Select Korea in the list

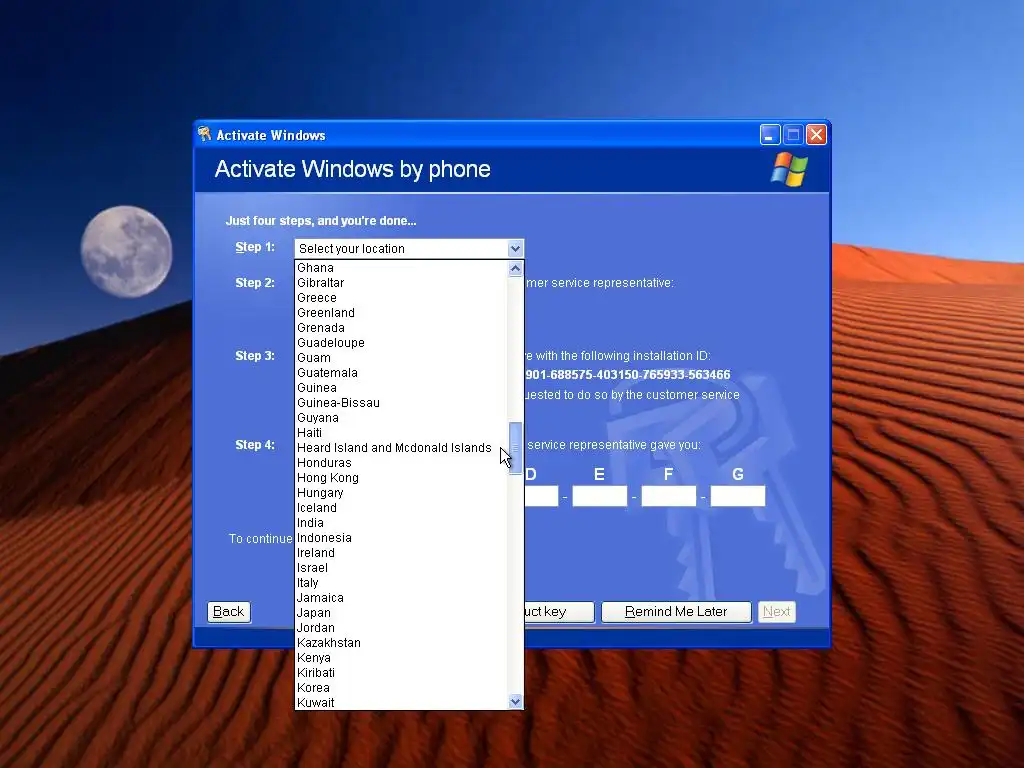(401, 688)
